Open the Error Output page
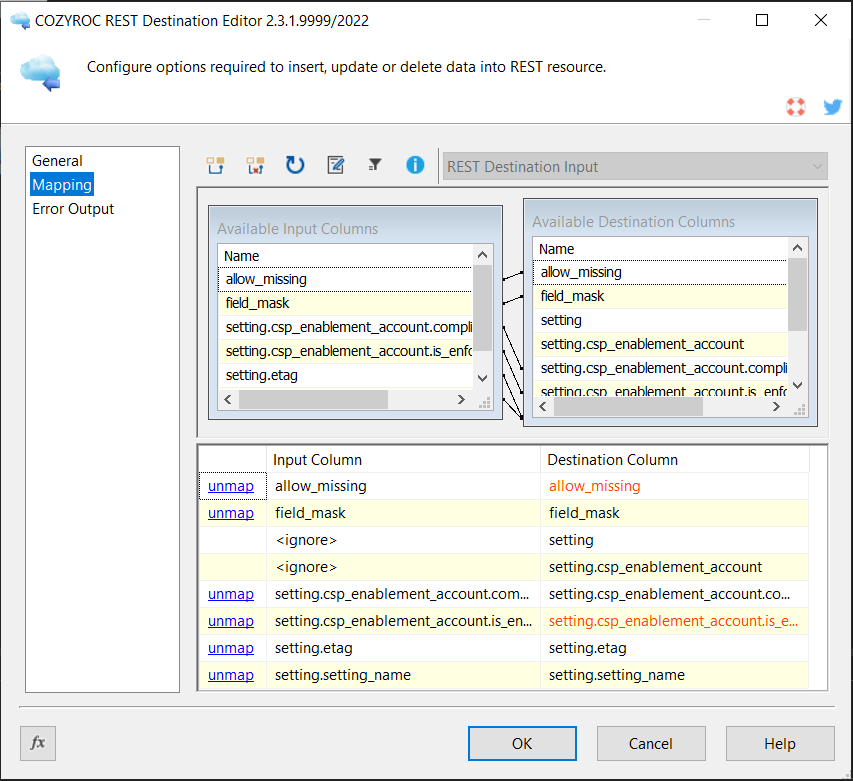853x781 pixels. (x=73, y=209)
